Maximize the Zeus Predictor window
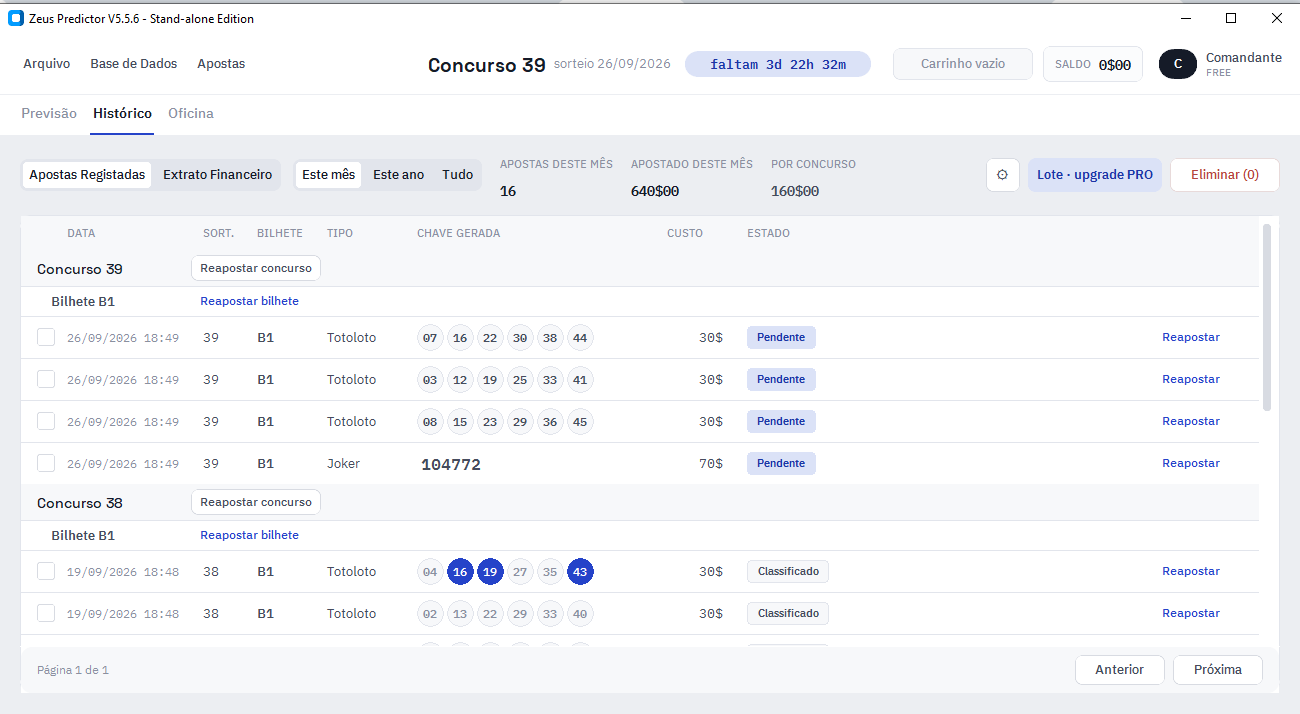Viewport: 1300px width, 714px height. click(1231, 18)
